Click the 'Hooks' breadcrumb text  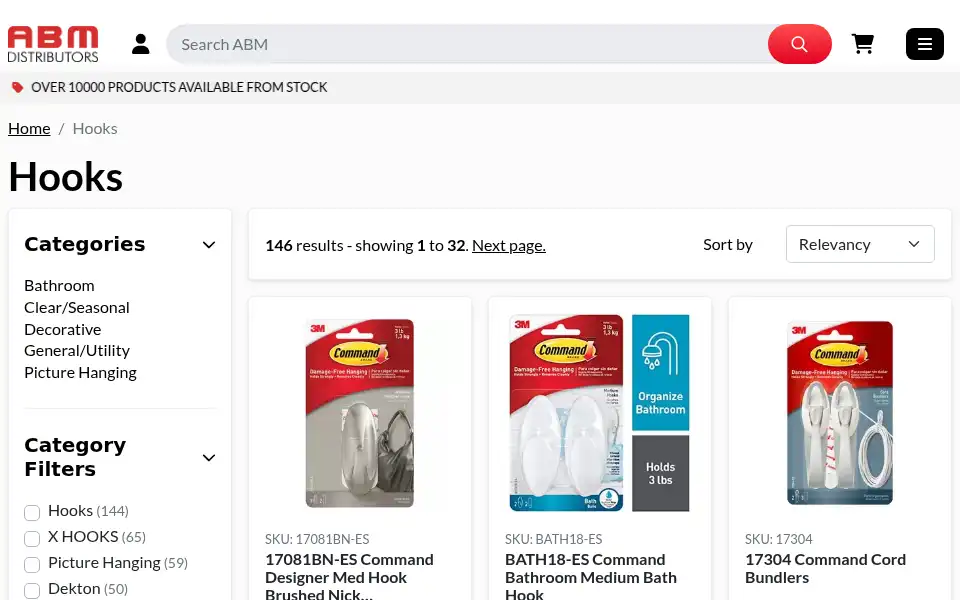click(95, 129)
